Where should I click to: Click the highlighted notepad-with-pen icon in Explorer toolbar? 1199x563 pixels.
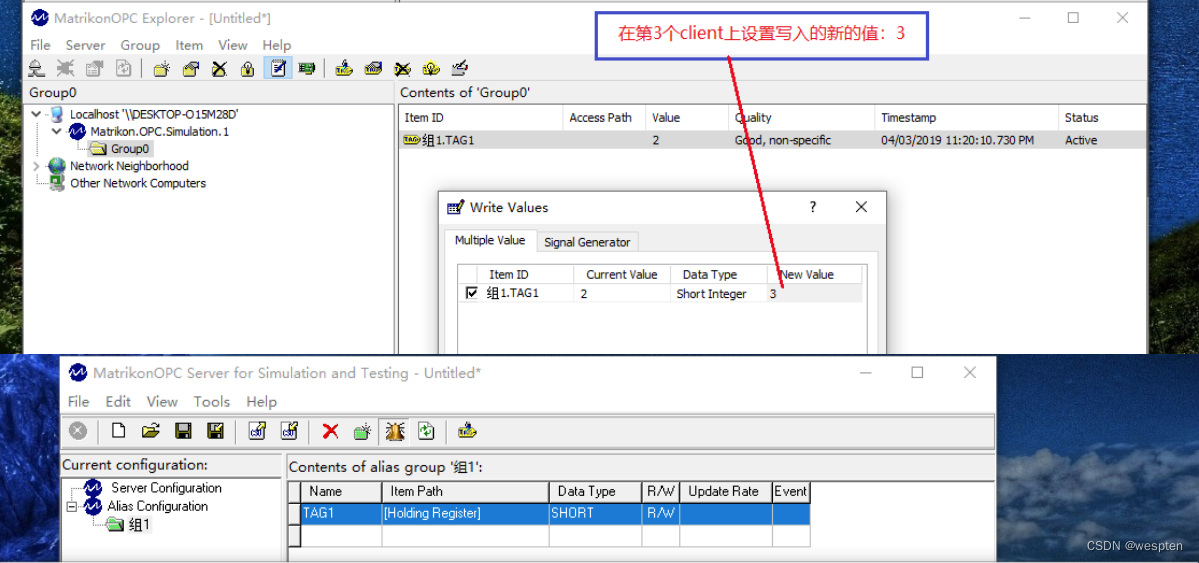[x=278, y=69]
